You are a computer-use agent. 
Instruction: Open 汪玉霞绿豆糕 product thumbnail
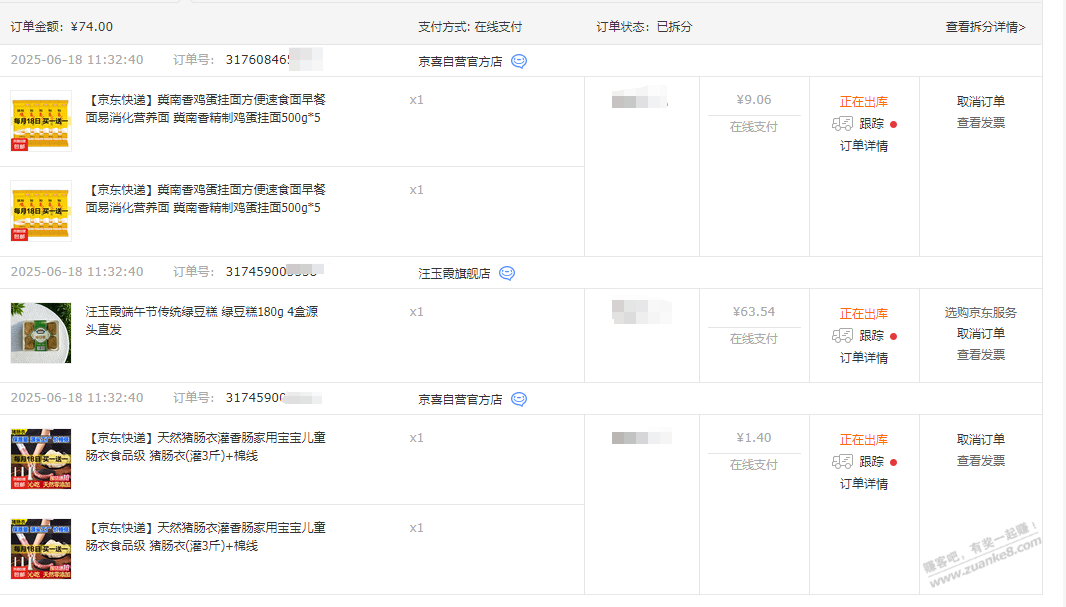[41, 333]
